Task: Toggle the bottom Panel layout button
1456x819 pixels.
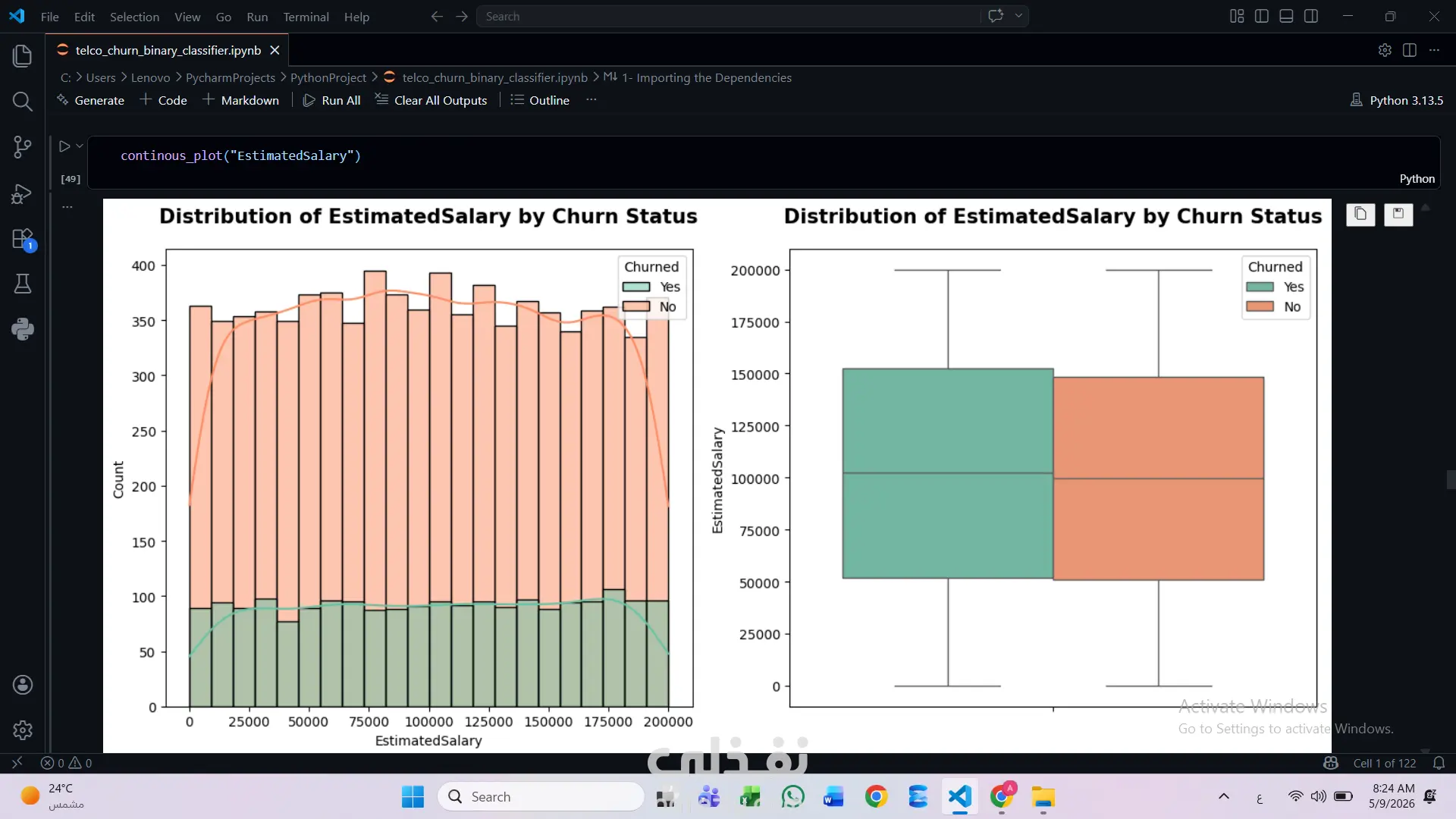Action: [x=1286, y=16]
